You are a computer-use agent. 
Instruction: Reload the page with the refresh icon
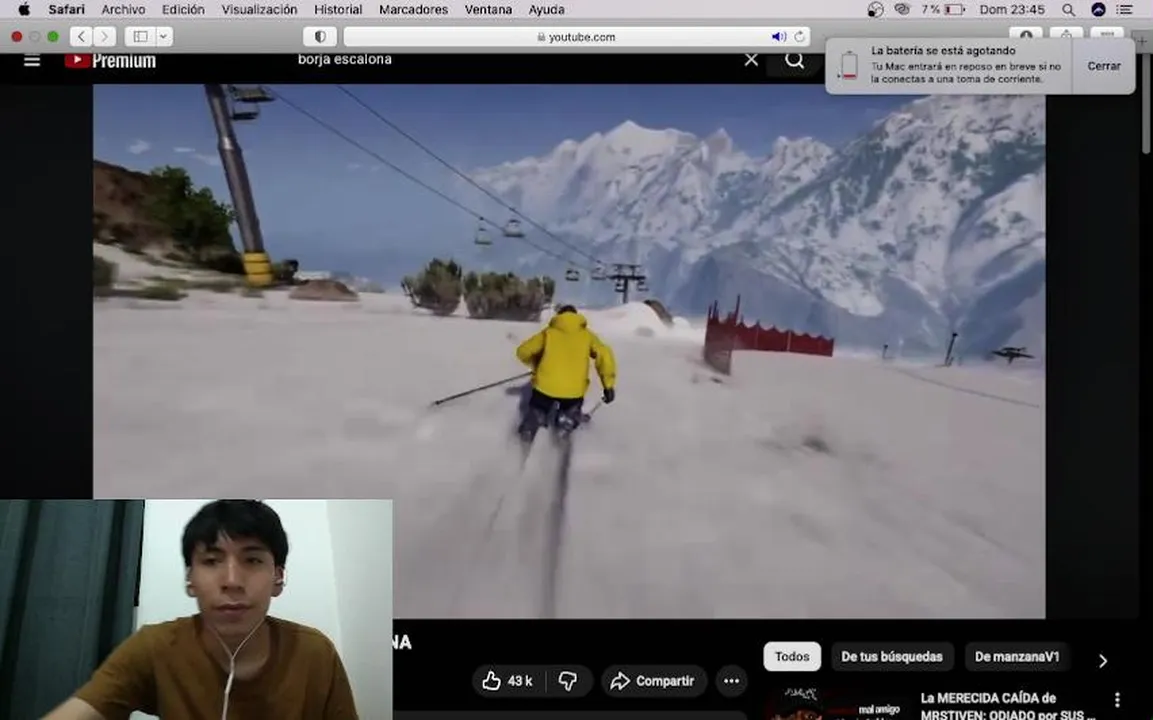pos(799,36)
